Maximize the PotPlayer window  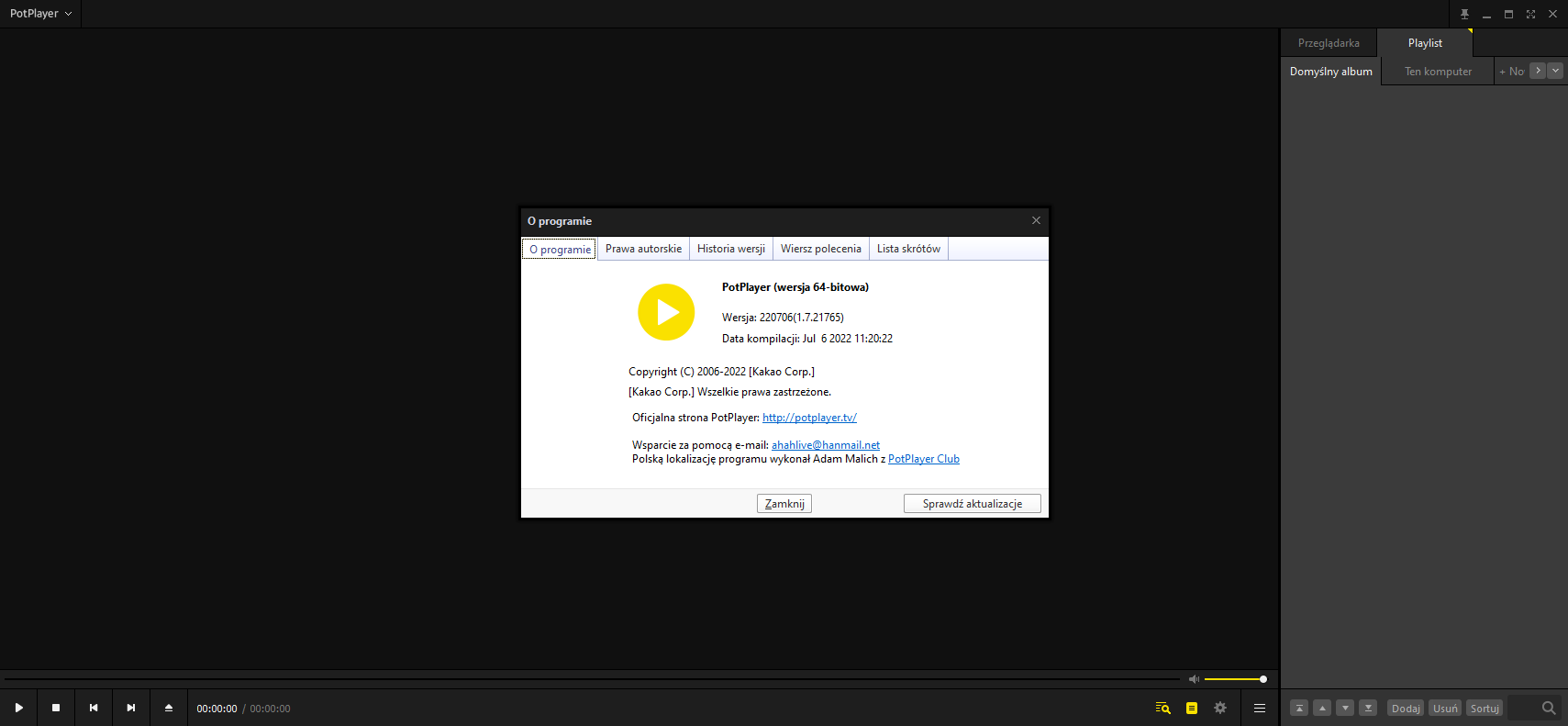click(1508, 14)
